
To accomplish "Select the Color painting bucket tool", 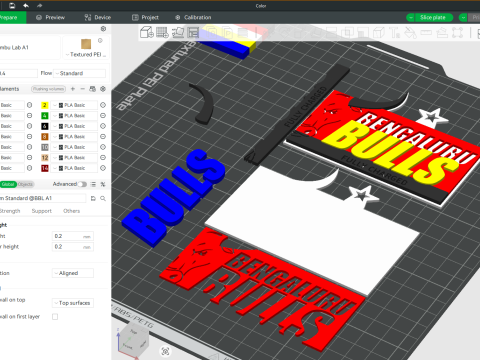I will pyautogui.click(x=410, y=32).
